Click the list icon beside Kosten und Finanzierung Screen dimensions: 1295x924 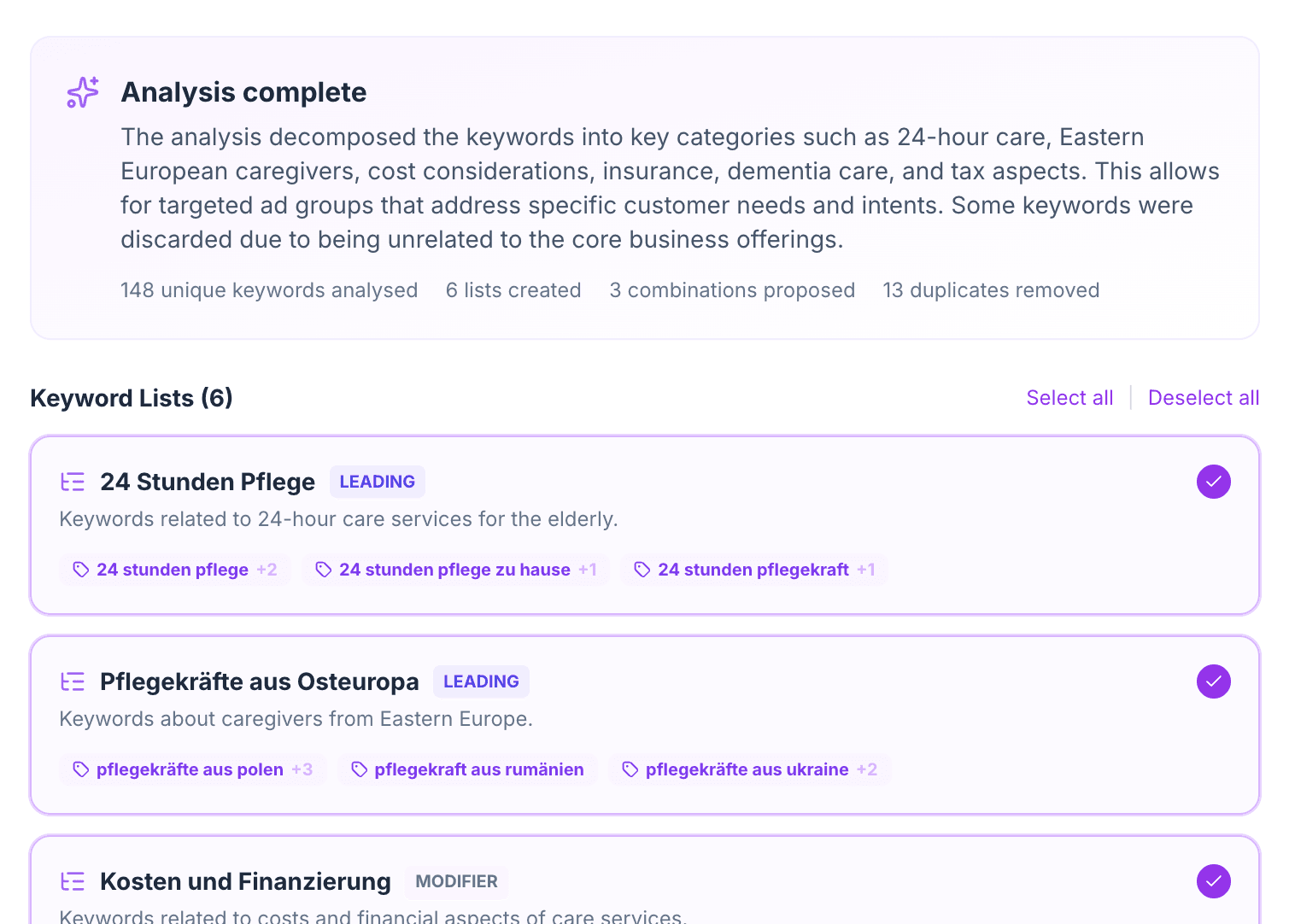point(73,881)
